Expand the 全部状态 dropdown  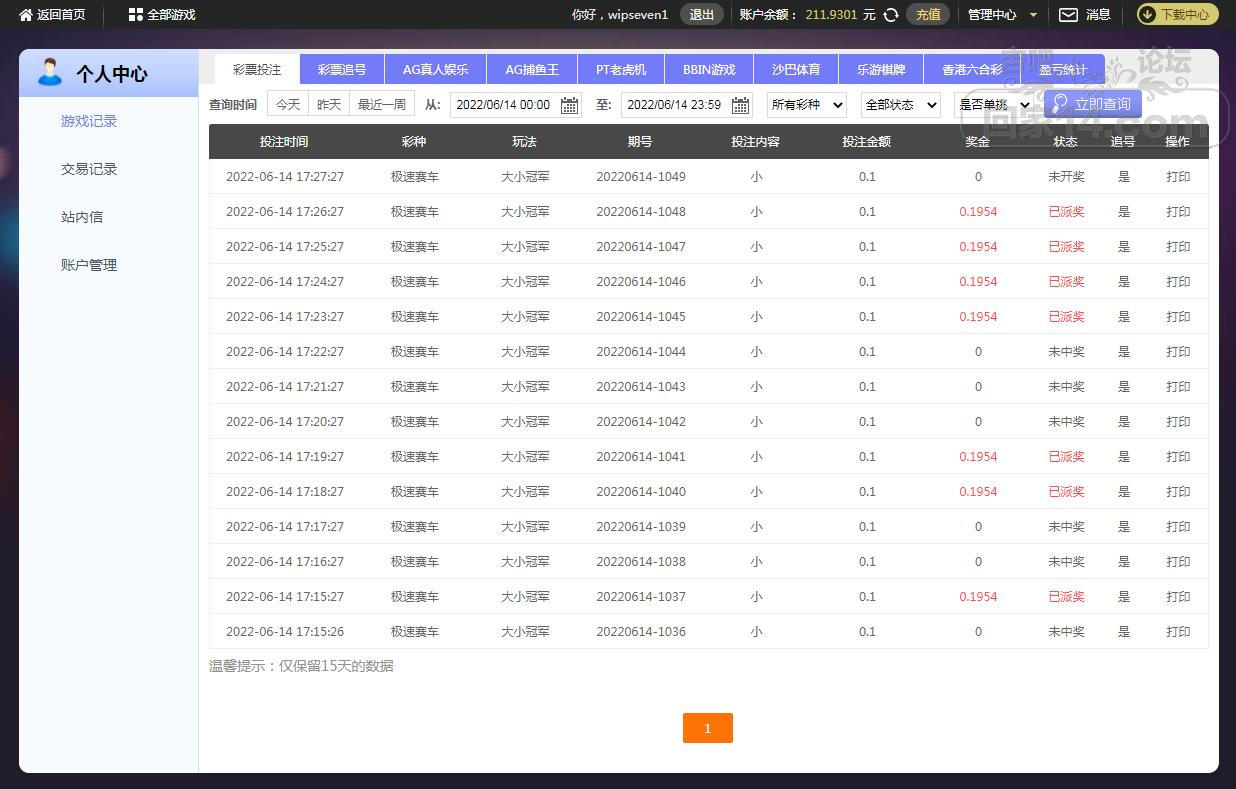tap(900, 105)
